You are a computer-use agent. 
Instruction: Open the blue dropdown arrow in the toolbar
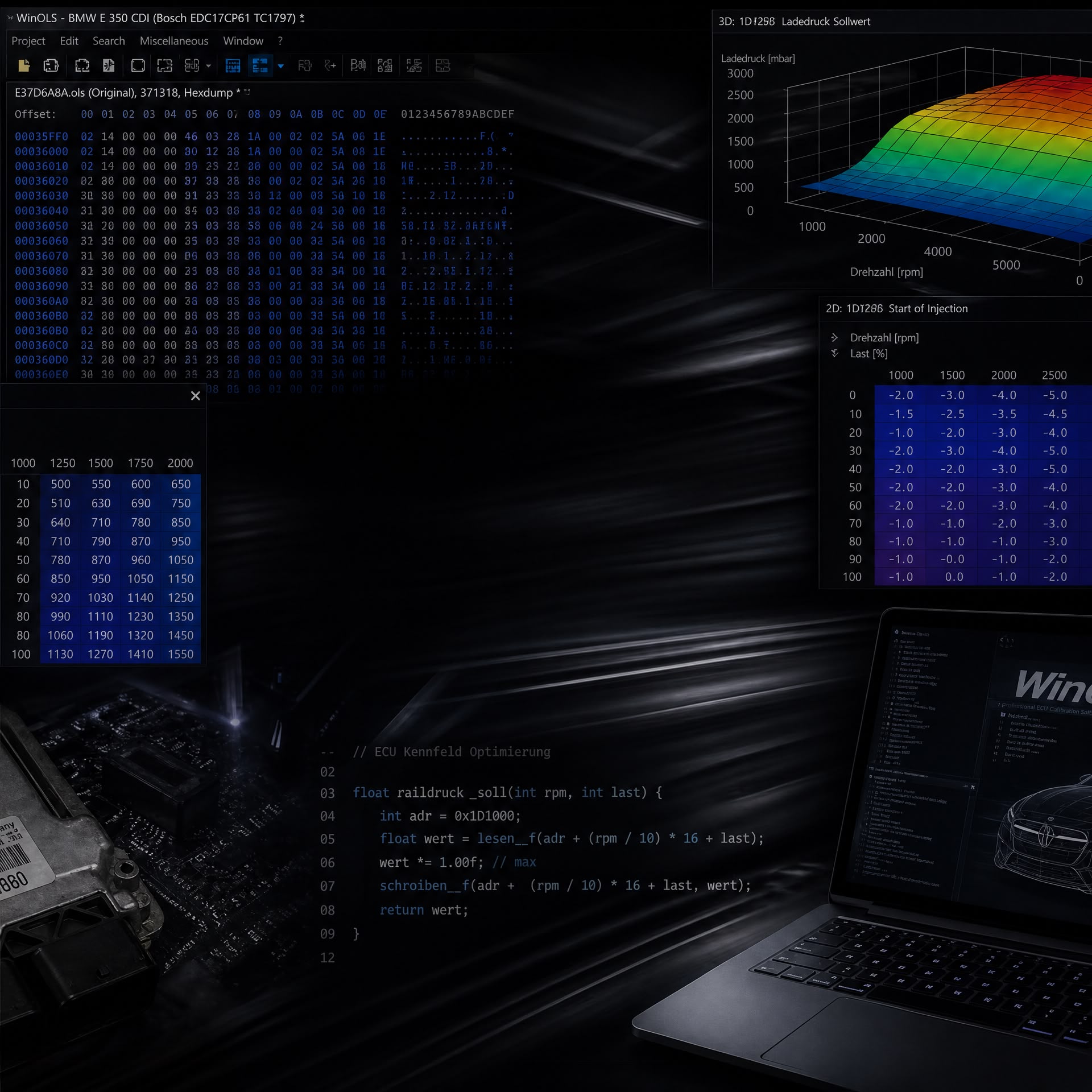[x=281, y=66]
